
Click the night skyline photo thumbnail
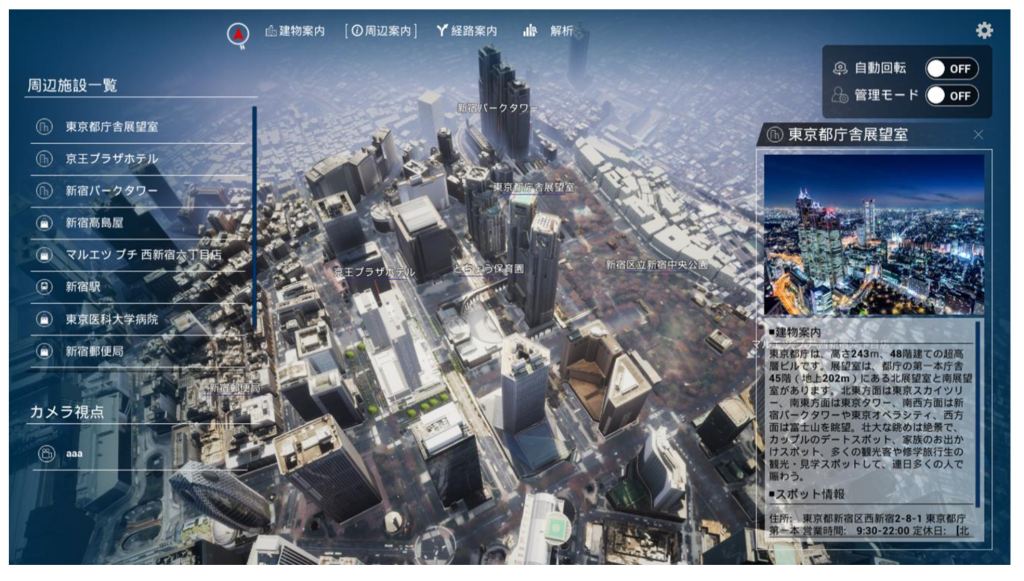pyautogui.click(x=874, y=234)
